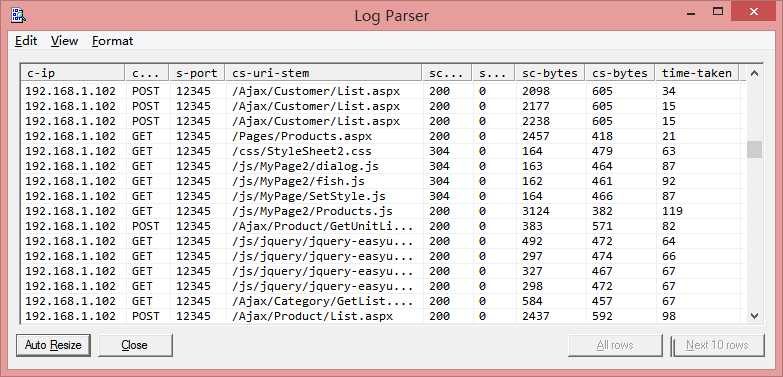
Task: Click the Log Parser app icon in title bar
Action: [18, 15]
